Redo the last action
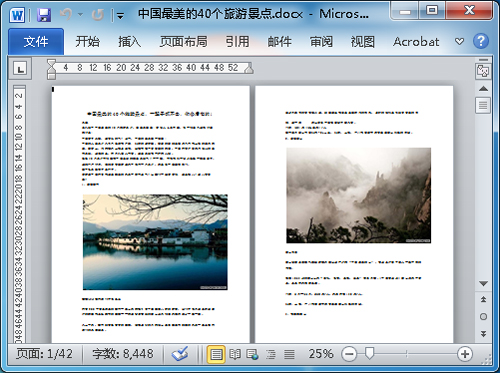The height and width of the screenshot is (373, 500). (x=97, y=15)
